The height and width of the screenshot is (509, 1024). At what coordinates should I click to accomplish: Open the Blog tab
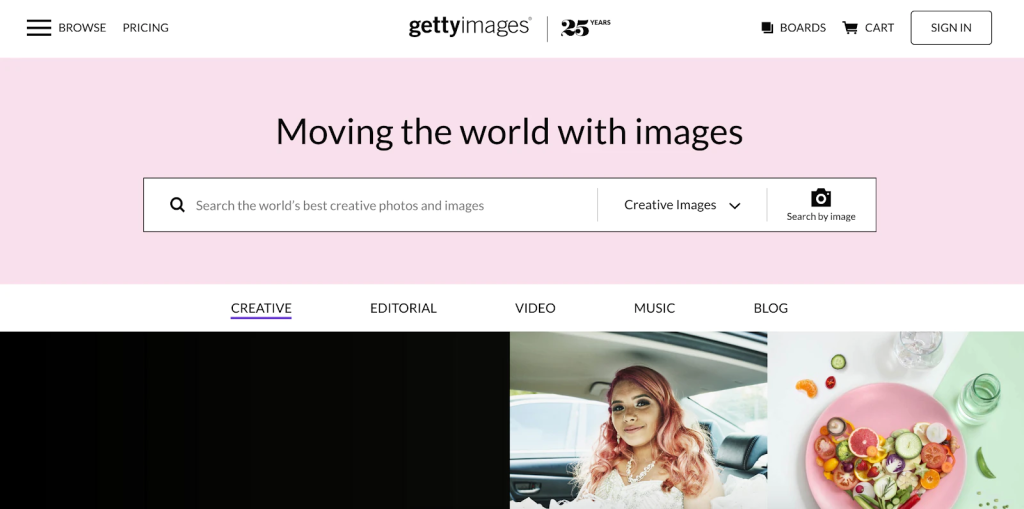coord(771,308)
